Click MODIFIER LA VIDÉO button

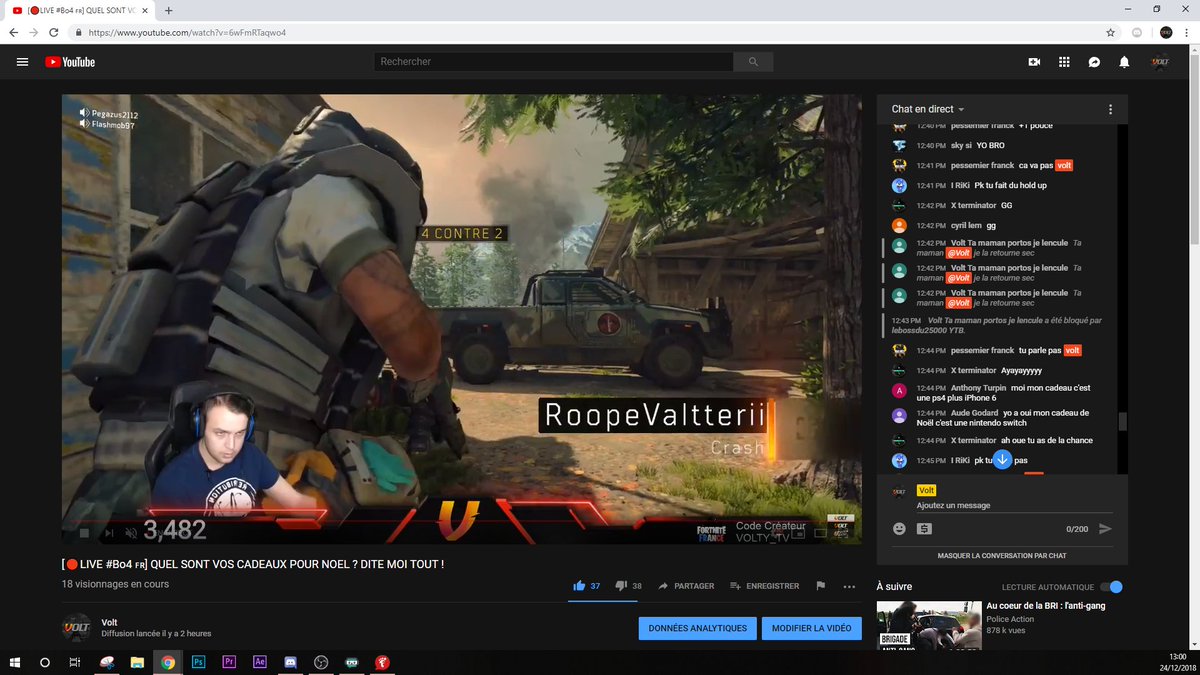[811, 628]
